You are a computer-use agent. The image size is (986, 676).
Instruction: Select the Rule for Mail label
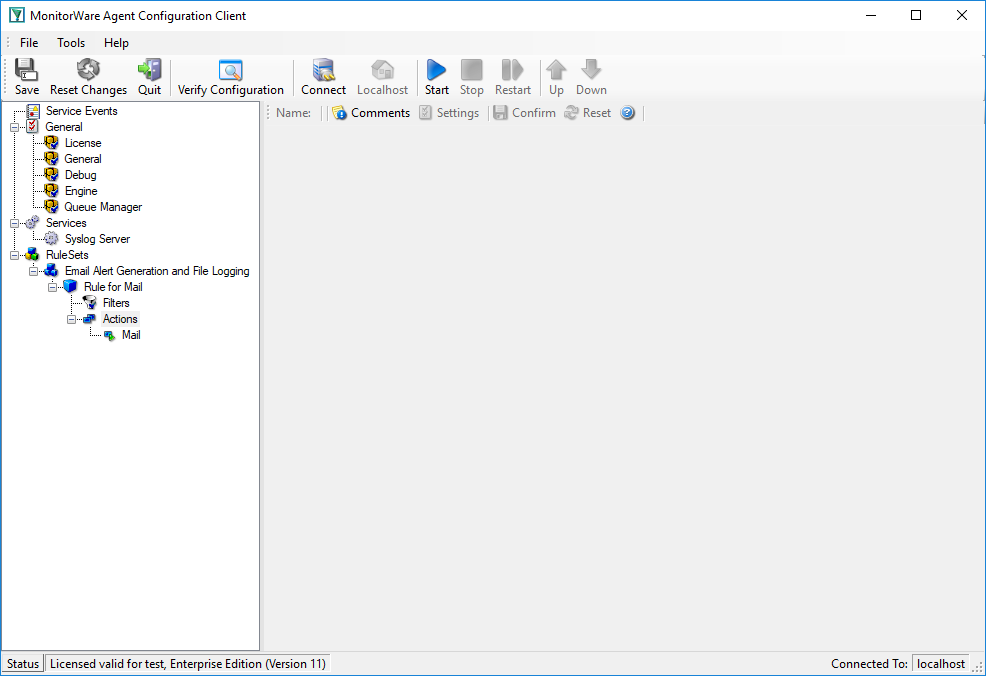click(113, 287)
